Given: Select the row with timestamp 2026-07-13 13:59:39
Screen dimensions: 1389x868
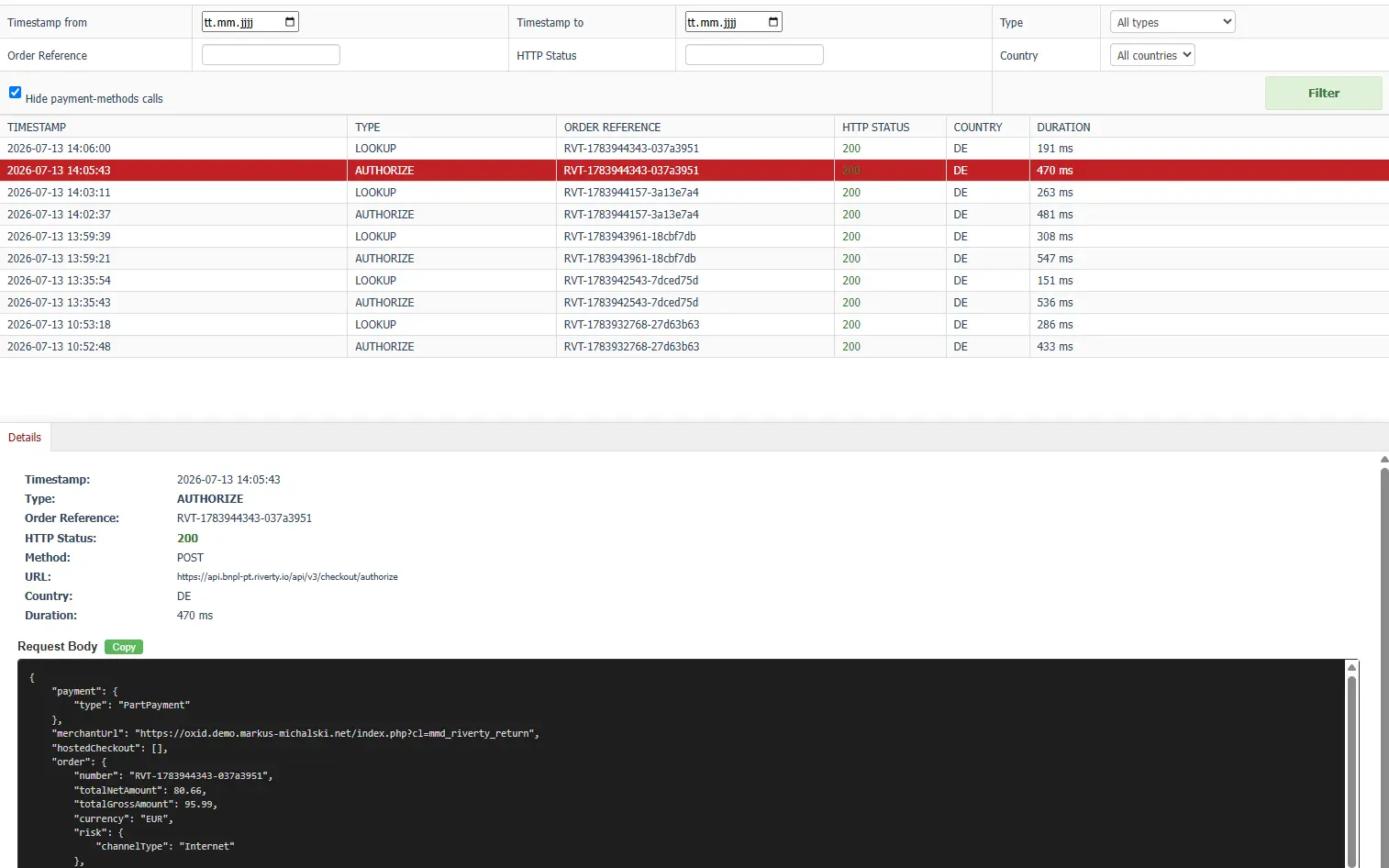Looking at the screenshot, I should [x=694, y=237].
